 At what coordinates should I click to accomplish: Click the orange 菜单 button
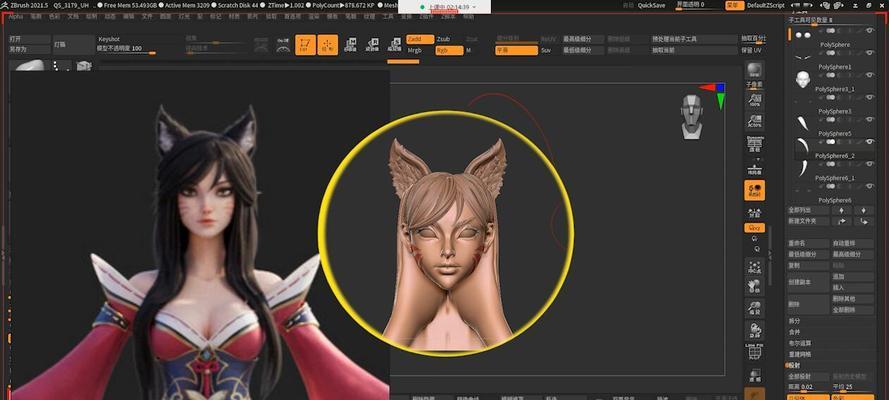735,5
